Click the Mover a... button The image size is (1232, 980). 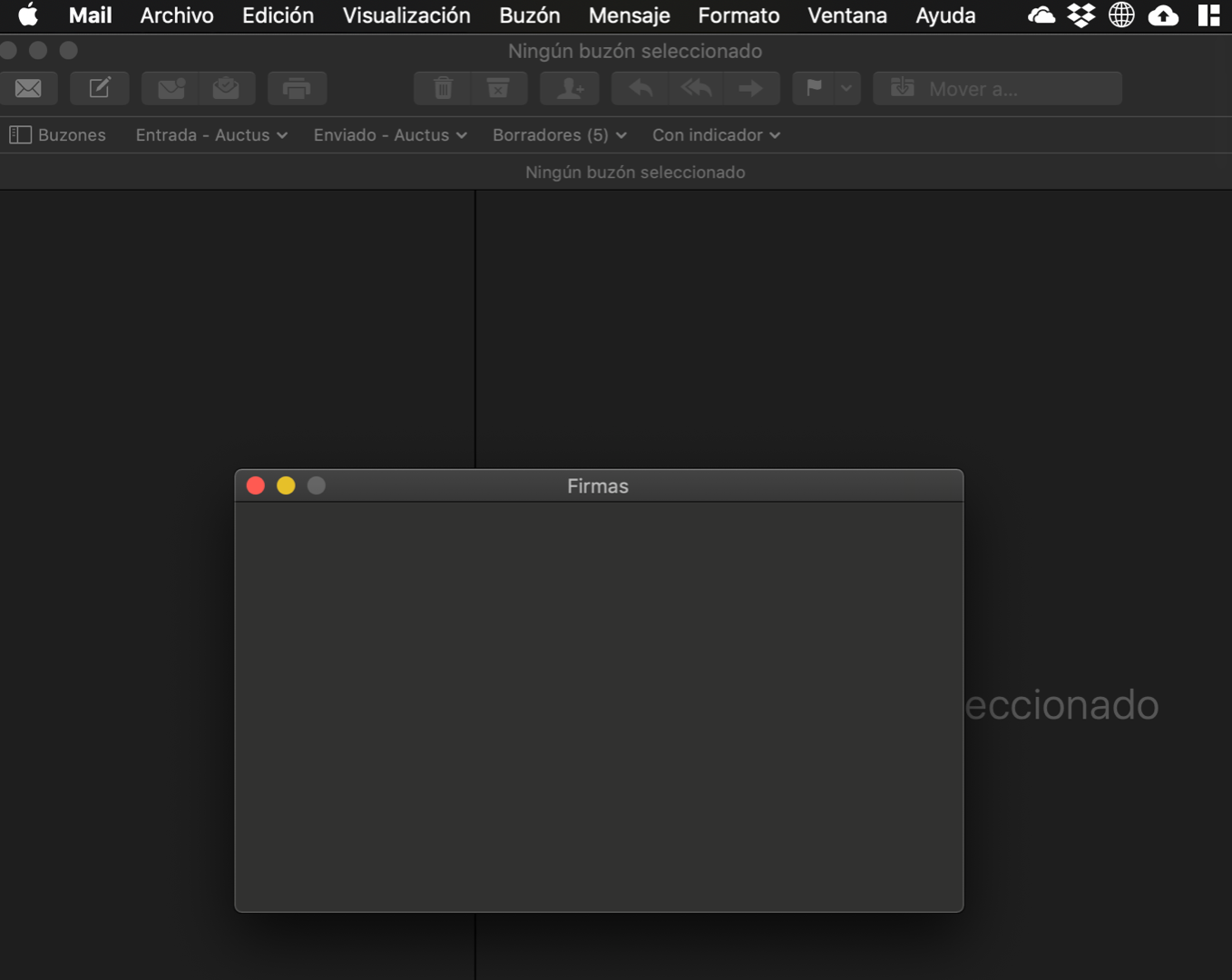(997, 88)
